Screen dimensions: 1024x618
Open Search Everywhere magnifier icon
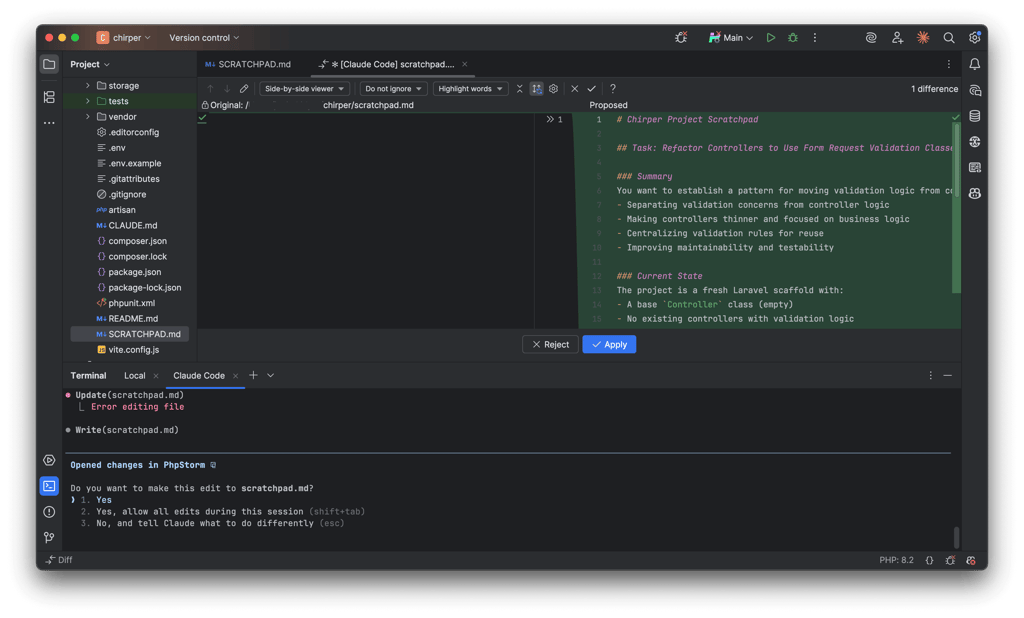[x=948, y=38]
